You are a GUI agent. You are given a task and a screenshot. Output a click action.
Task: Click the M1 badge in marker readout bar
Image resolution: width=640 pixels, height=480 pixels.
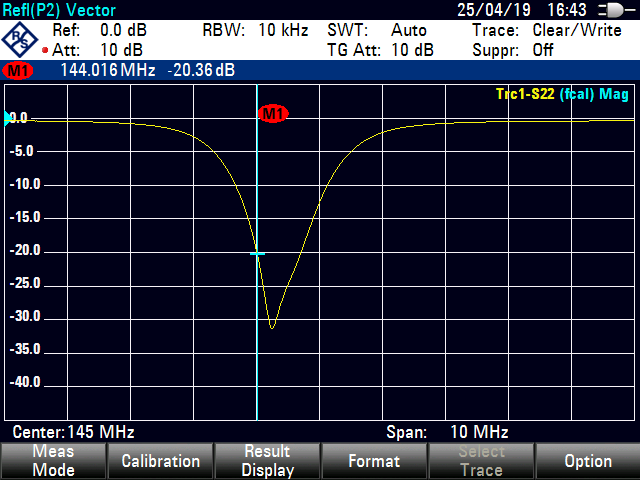(19, 71)
